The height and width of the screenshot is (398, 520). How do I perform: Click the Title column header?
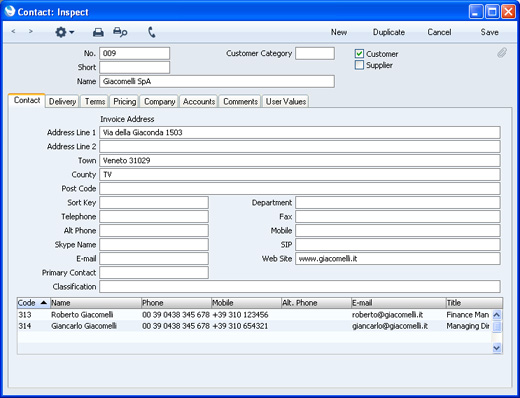474,303
